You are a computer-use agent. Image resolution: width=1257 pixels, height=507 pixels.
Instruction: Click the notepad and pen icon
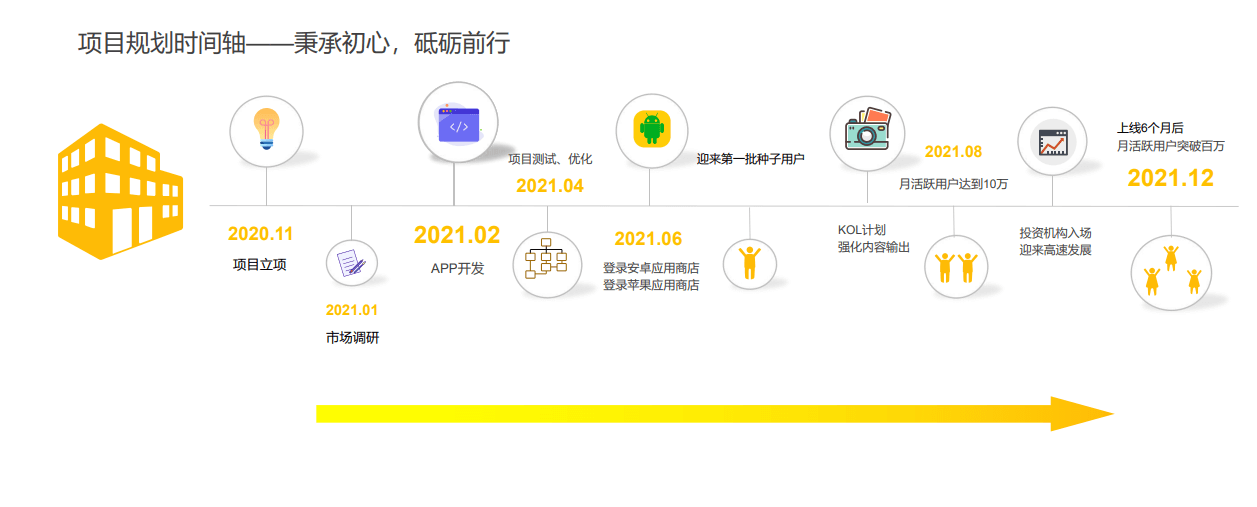[x=351, y=263]
